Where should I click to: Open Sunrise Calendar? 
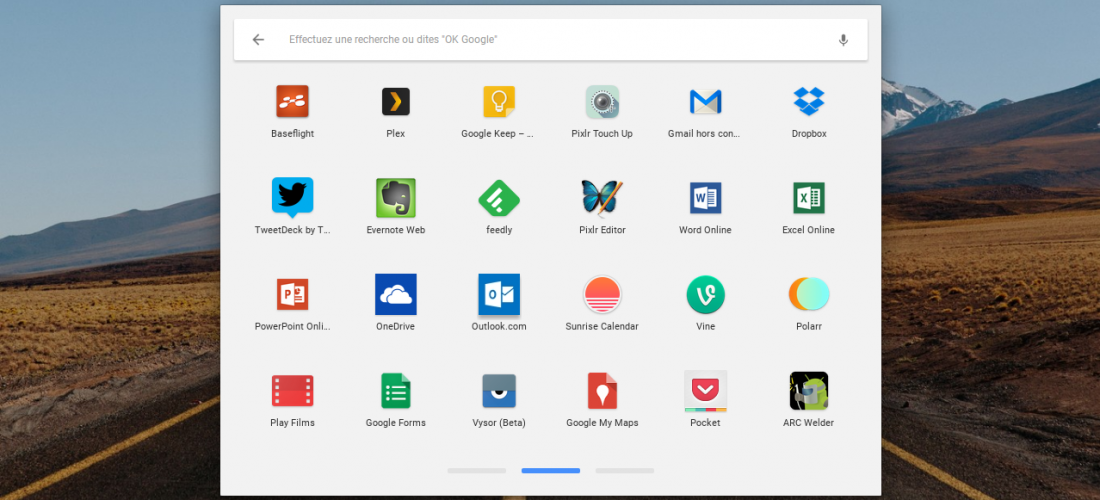[x=602, y=294]
